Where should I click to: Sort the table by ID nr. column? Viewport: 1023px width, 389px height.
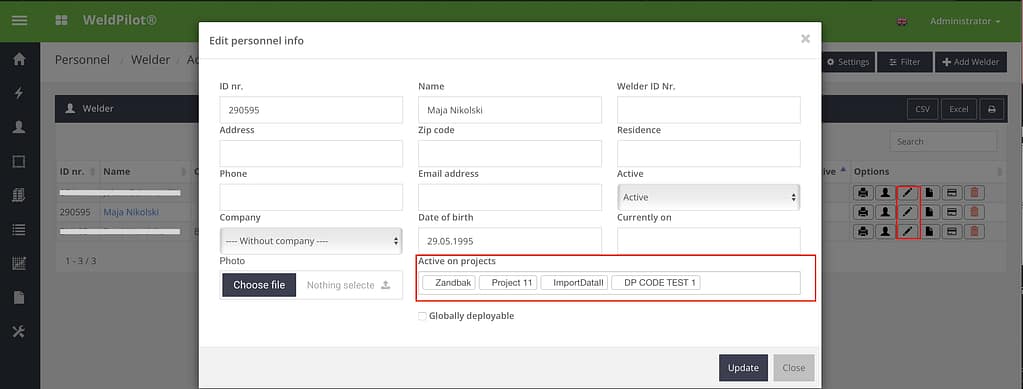pyautogui.click(x=78, y=172)
